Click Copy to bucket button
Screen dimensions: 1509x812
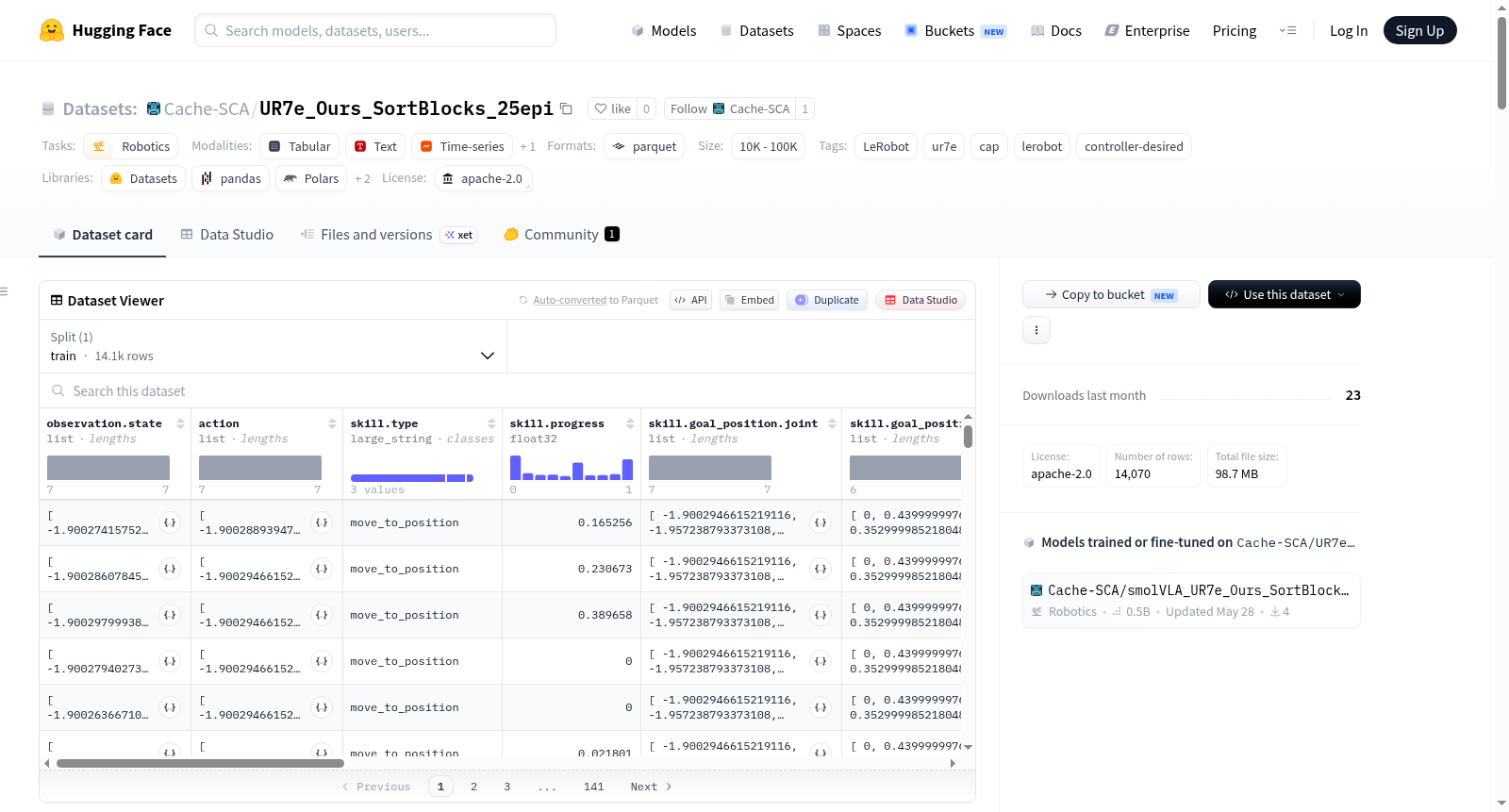[1111, 294]
